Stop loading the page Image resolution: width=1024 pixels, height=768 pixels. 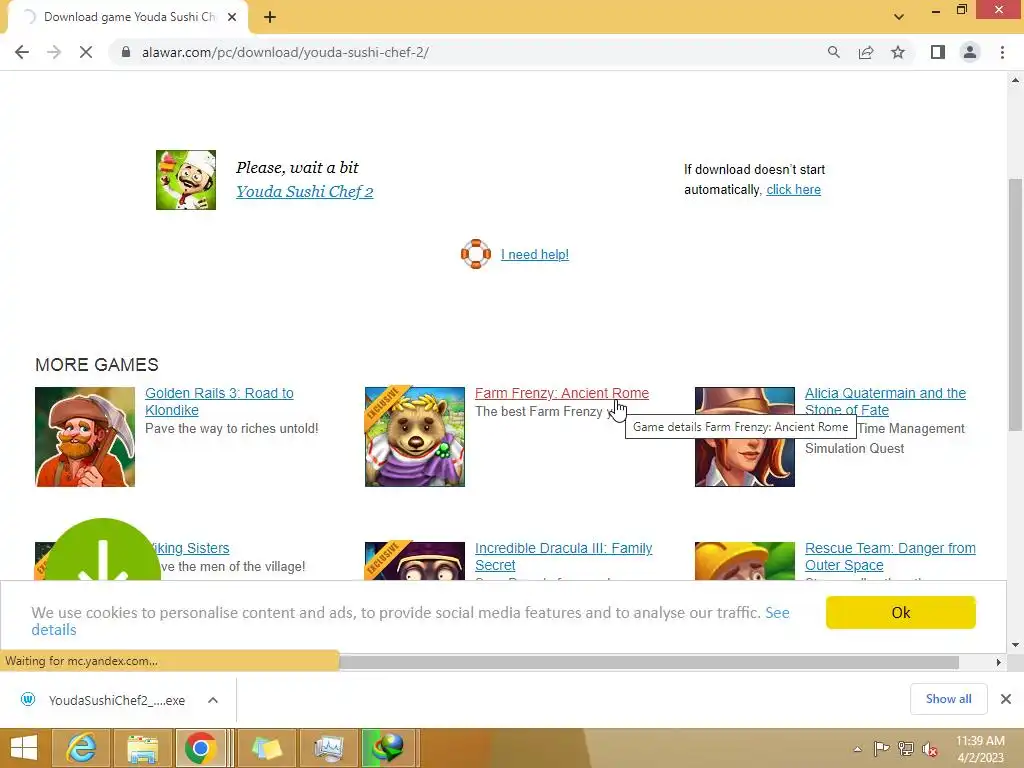coord(86,52)
